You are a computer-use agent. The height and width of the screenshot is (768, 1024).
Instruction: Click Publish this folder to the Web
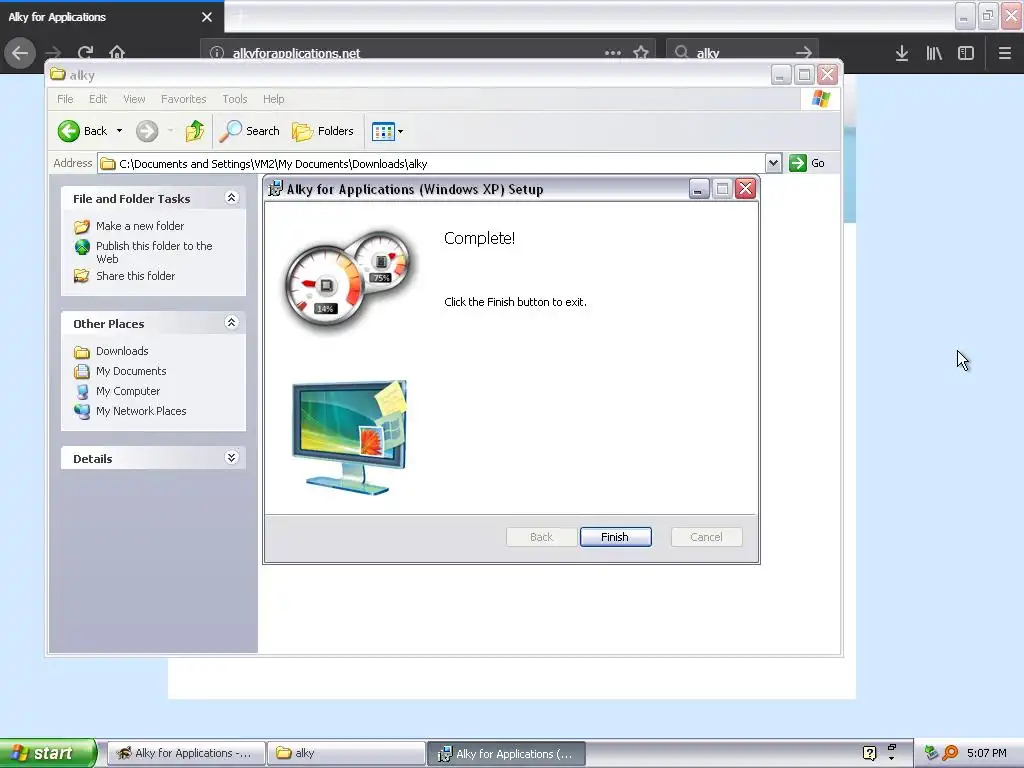click(x=154, y=252)
